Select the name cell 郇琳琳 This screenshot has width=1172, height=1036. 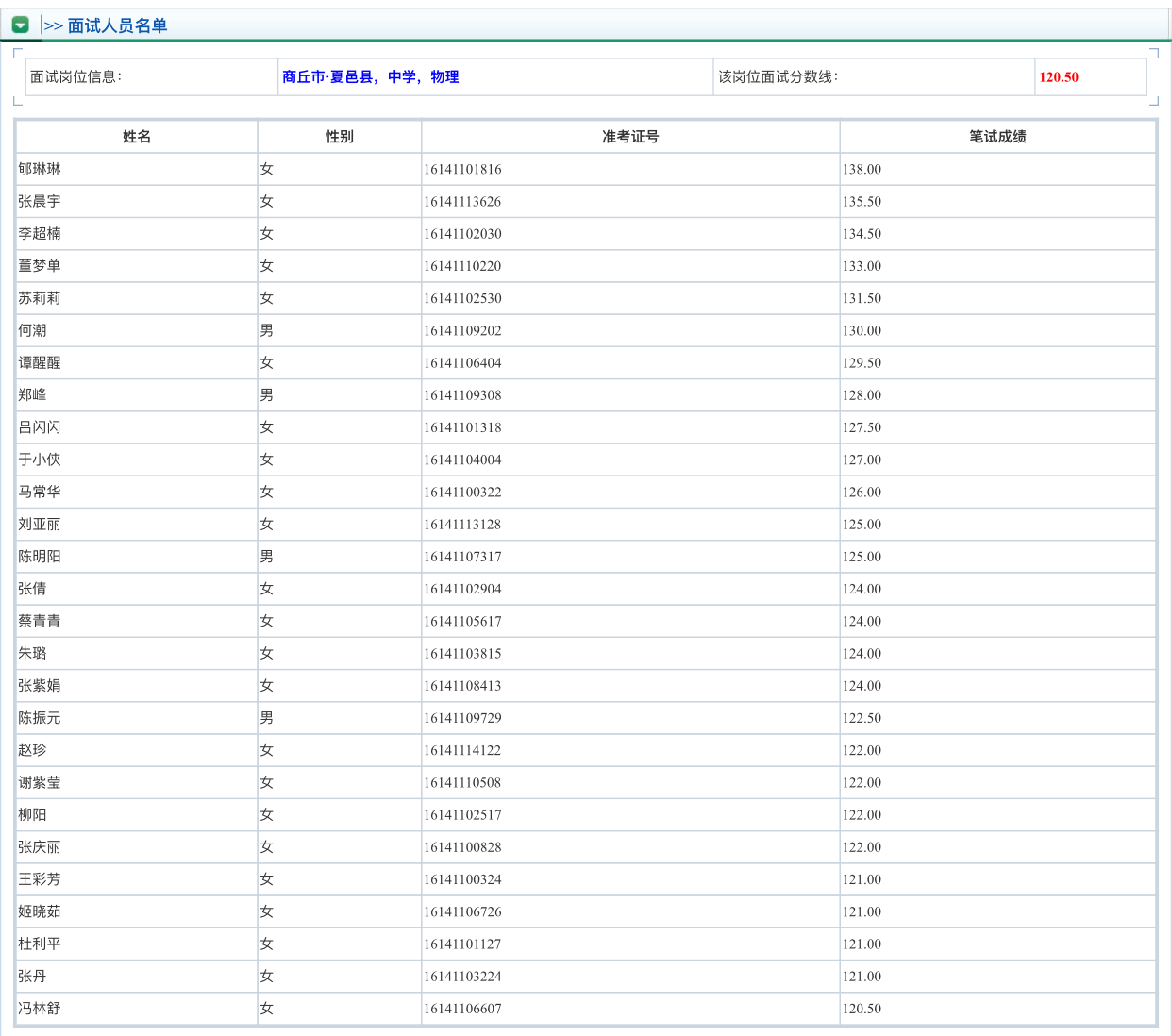click(40, 169)
